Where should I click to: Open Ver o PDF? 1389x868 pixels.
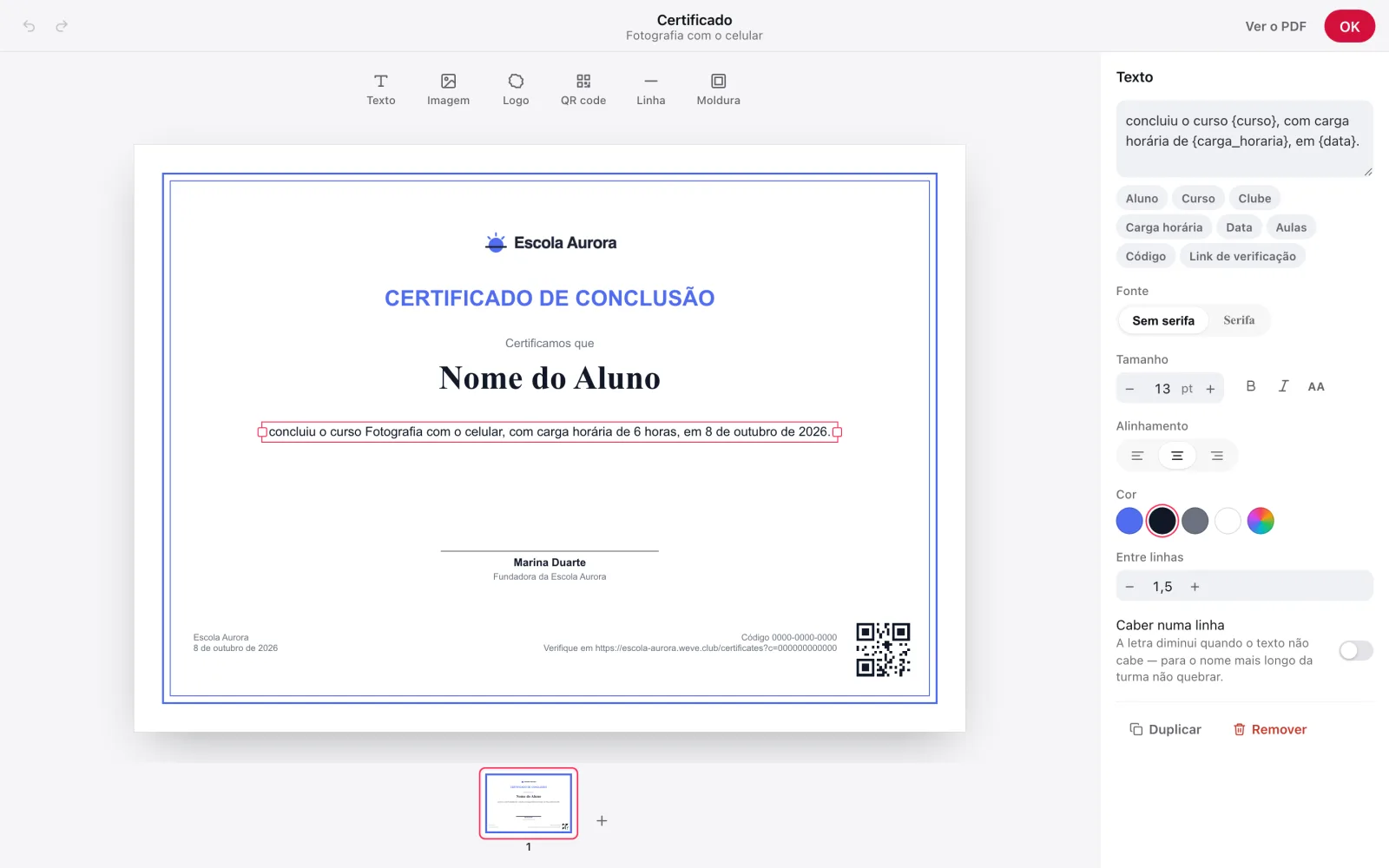[1275, 26]
